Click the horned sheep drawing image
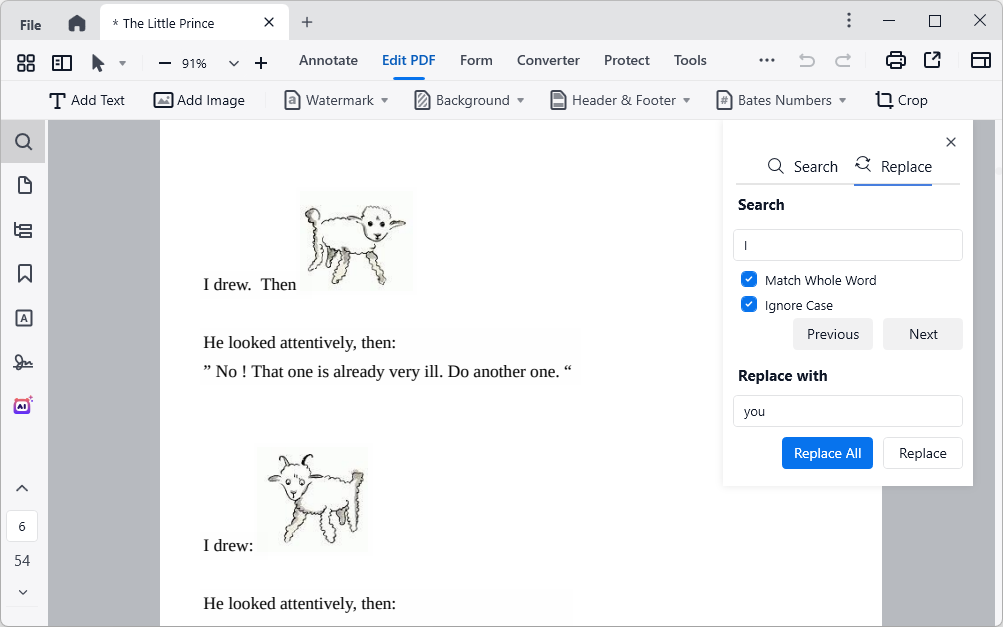This screenshot has width=1003, height=627. [313, 500]
